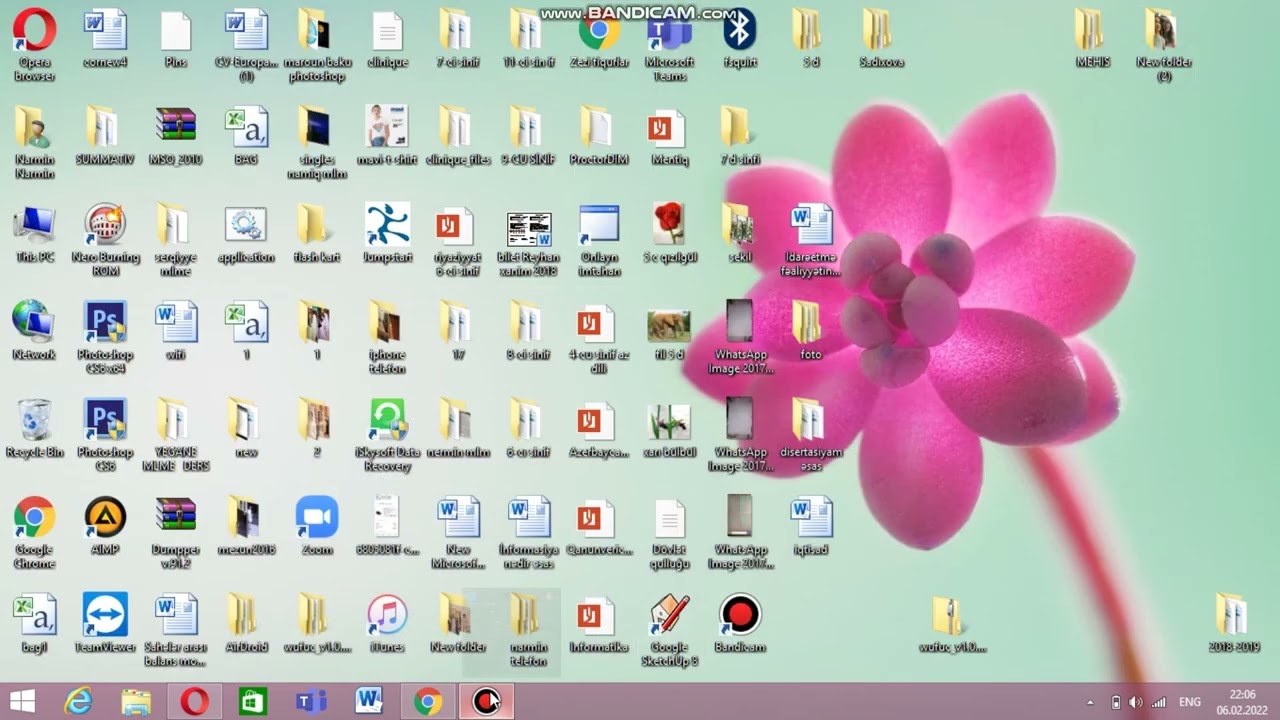The height and width of the screenshot is (720, 1280).
Task: Switch to Opera in the taskbar
Action: point(195,702)
